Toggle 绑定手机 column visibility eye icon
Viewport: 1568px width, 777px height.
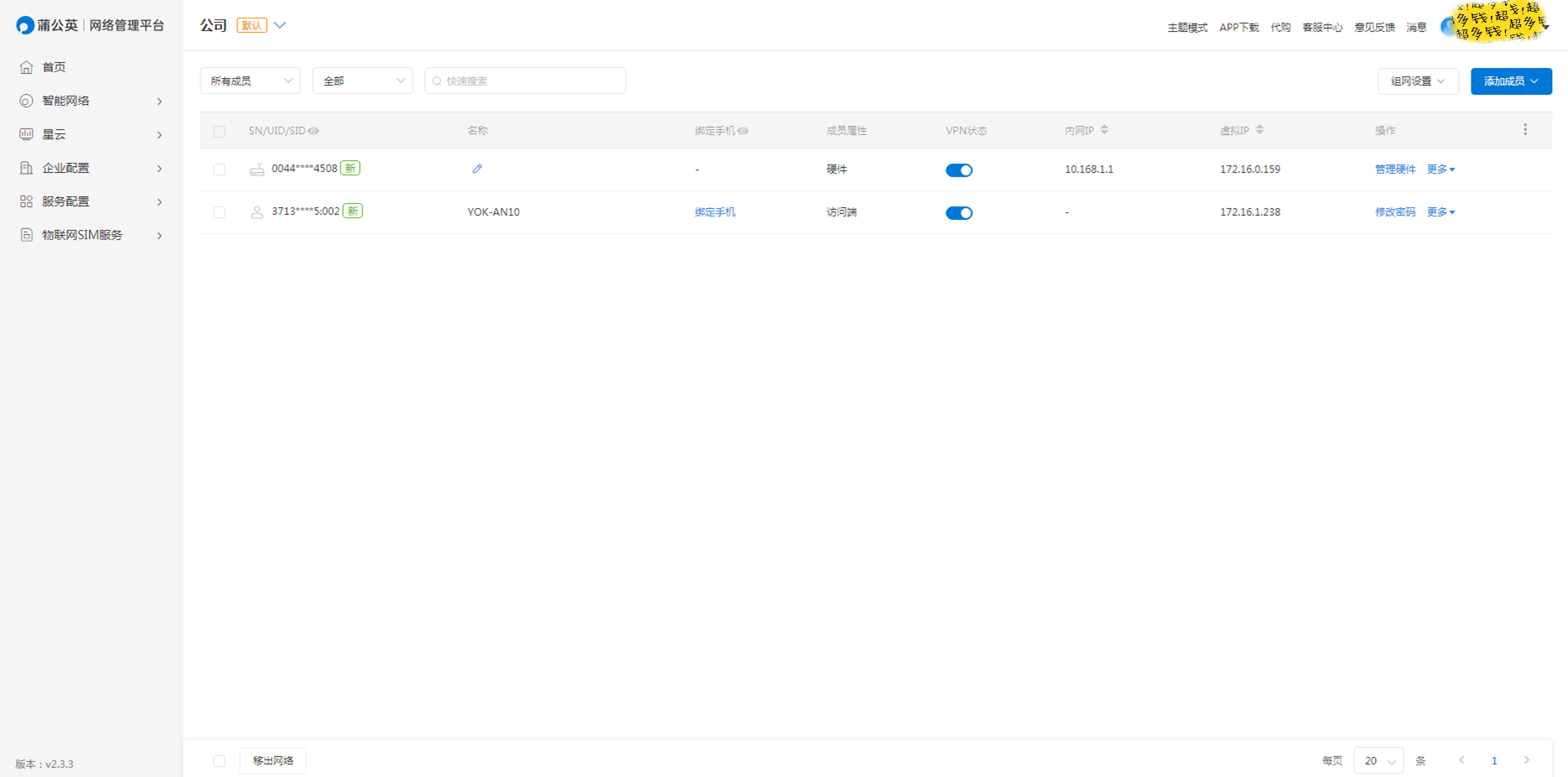pyautogui.click(x=742, y=131)
